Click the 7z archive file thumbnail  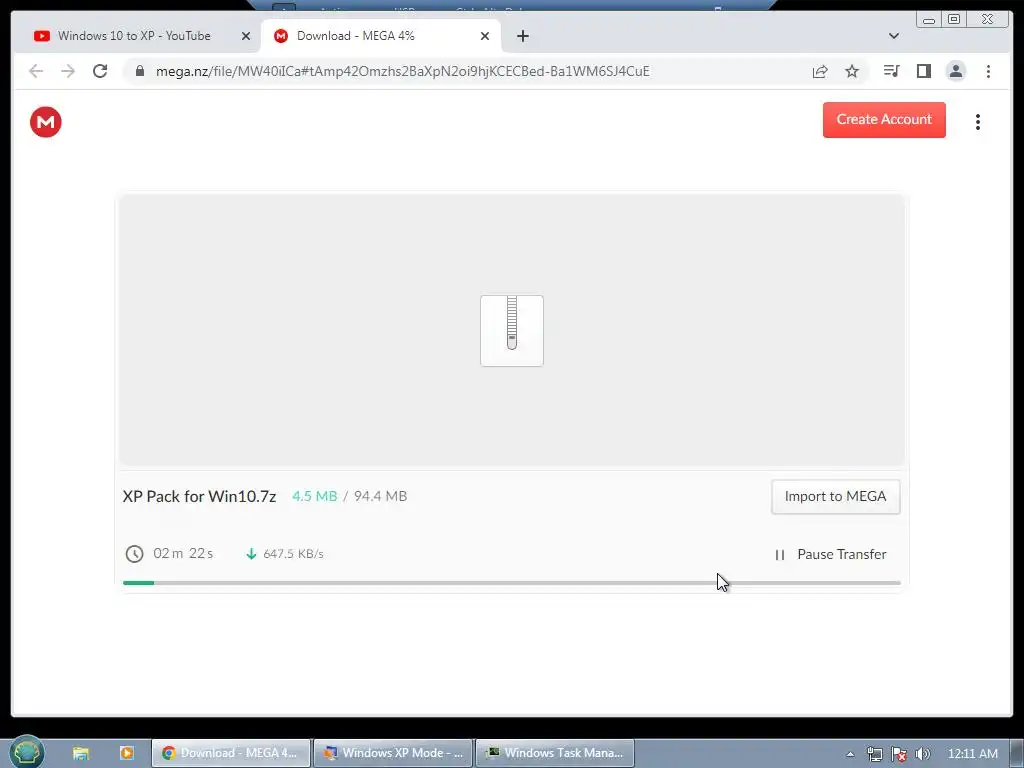coord(512,330)
